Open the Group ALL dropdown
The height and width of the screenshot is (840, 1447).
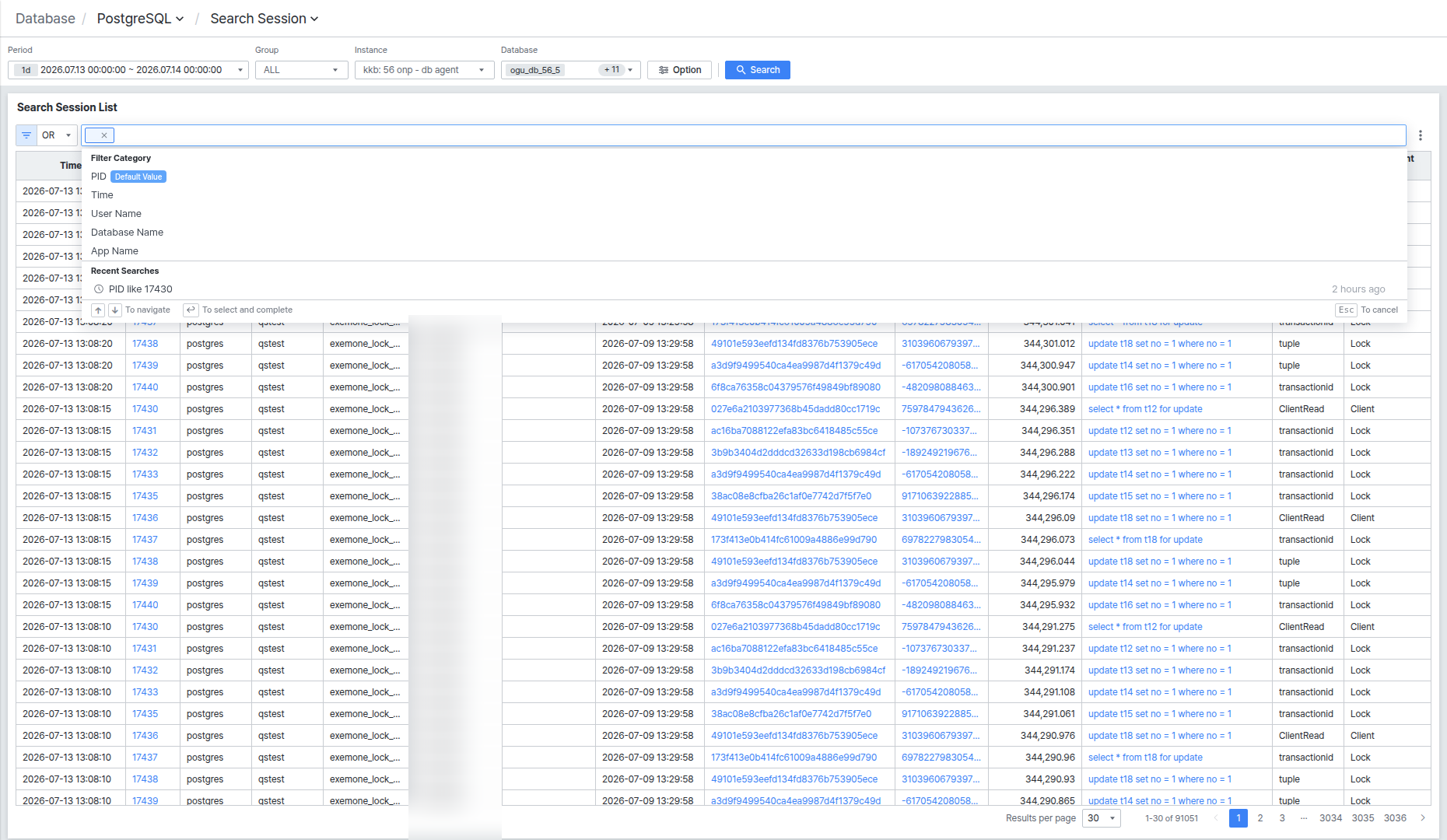click(302, 70)
